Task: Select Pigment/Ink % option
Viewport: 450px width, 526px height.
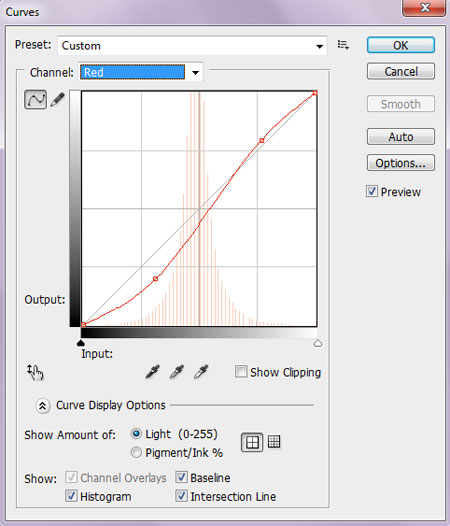Action: click(136, 453)
